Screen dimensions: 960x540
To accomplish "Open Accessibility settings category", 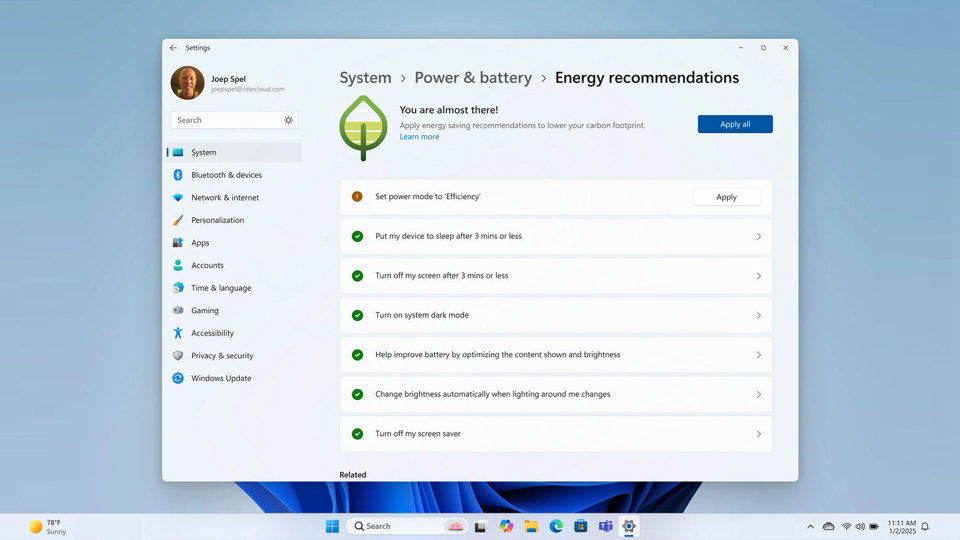I will [234, 333].
